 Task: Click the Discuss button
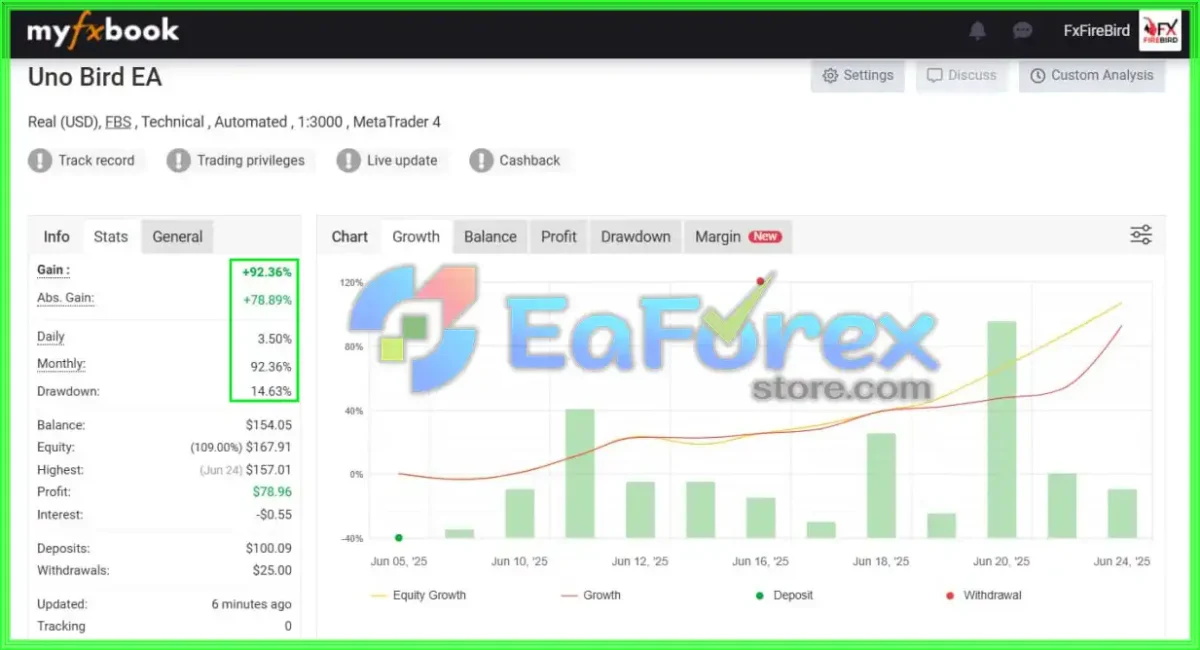pyautogui.click(x=962, y=75)
